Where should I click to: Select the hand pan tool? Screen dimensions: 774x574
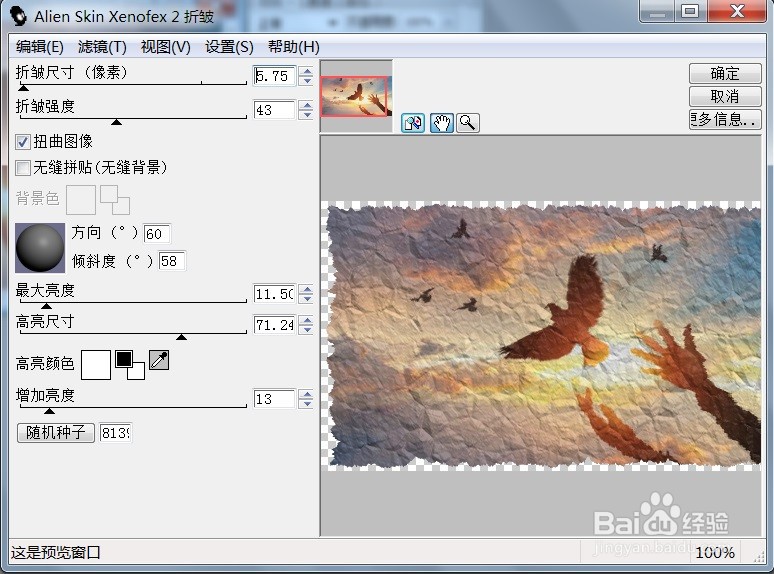(x=441, y=123)
